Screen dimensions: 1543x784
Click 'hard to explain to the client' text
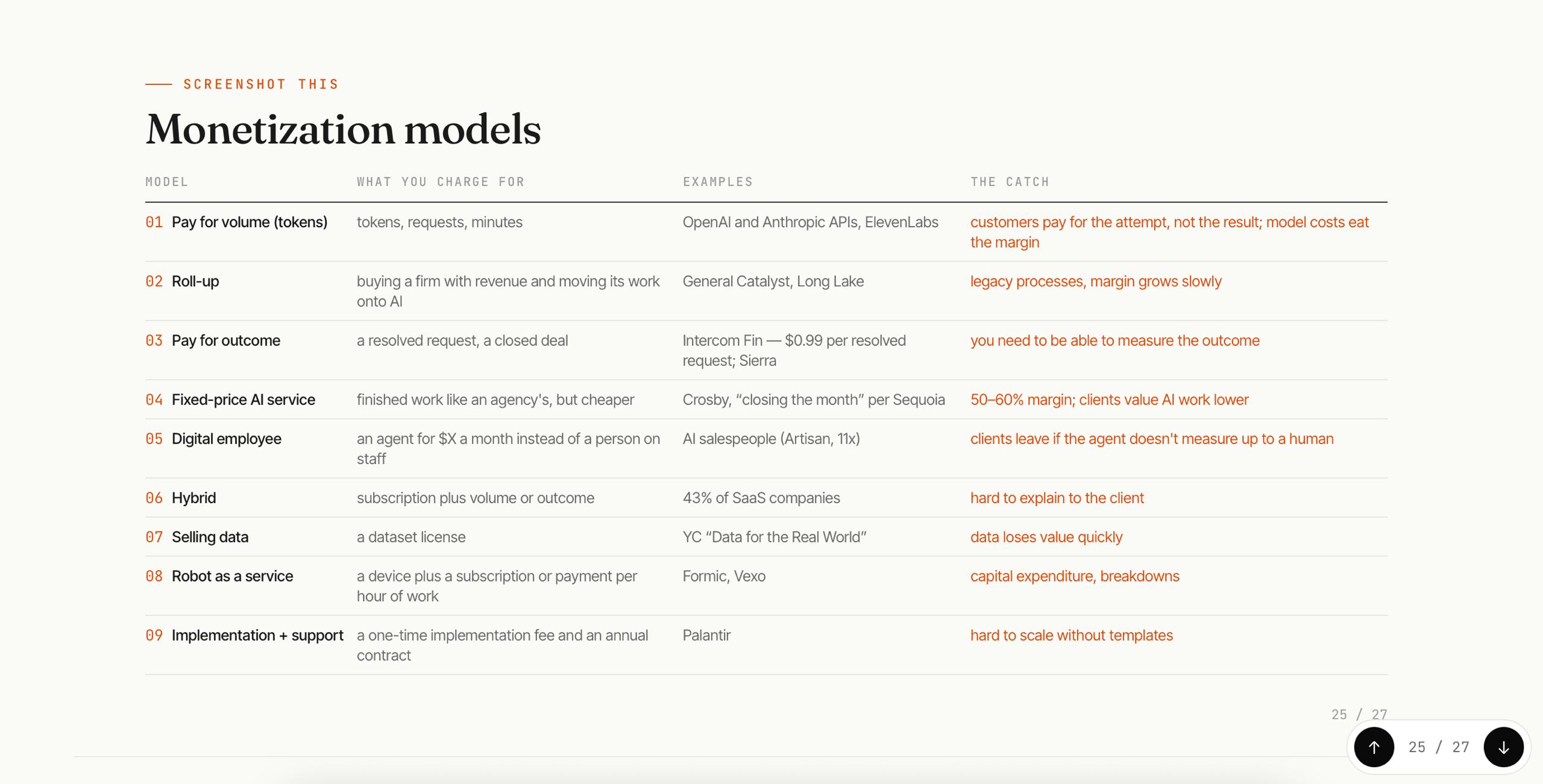pos(1057,498)
